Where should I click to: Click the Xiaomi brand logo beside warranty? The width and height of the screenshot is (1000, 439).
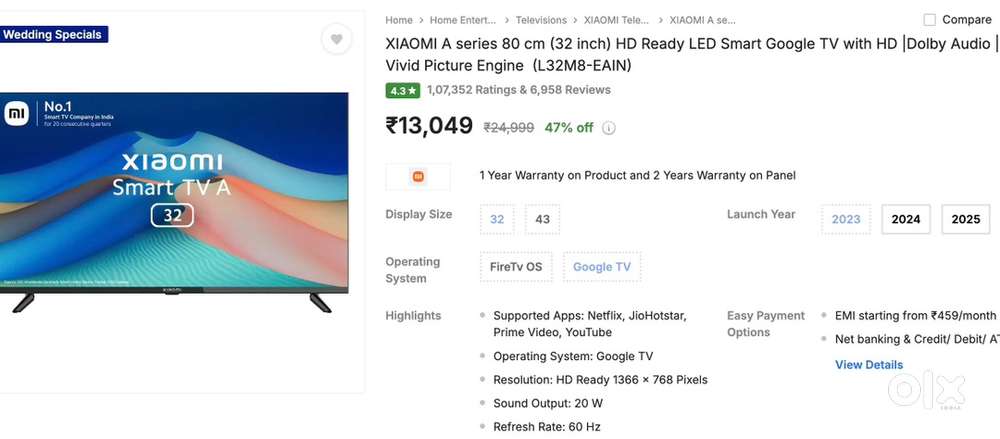coord(418,176)
